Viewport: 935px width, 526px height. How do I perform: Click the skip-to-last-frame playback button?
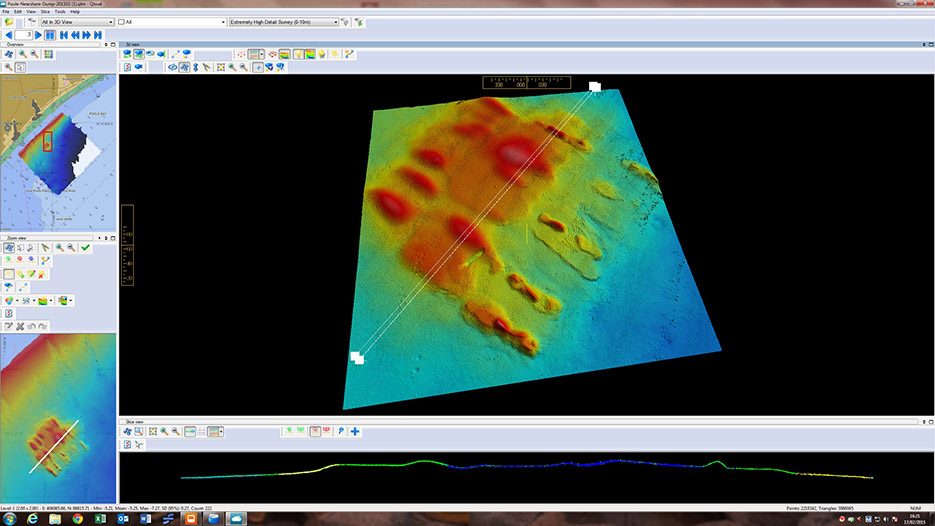coord(98,35)
